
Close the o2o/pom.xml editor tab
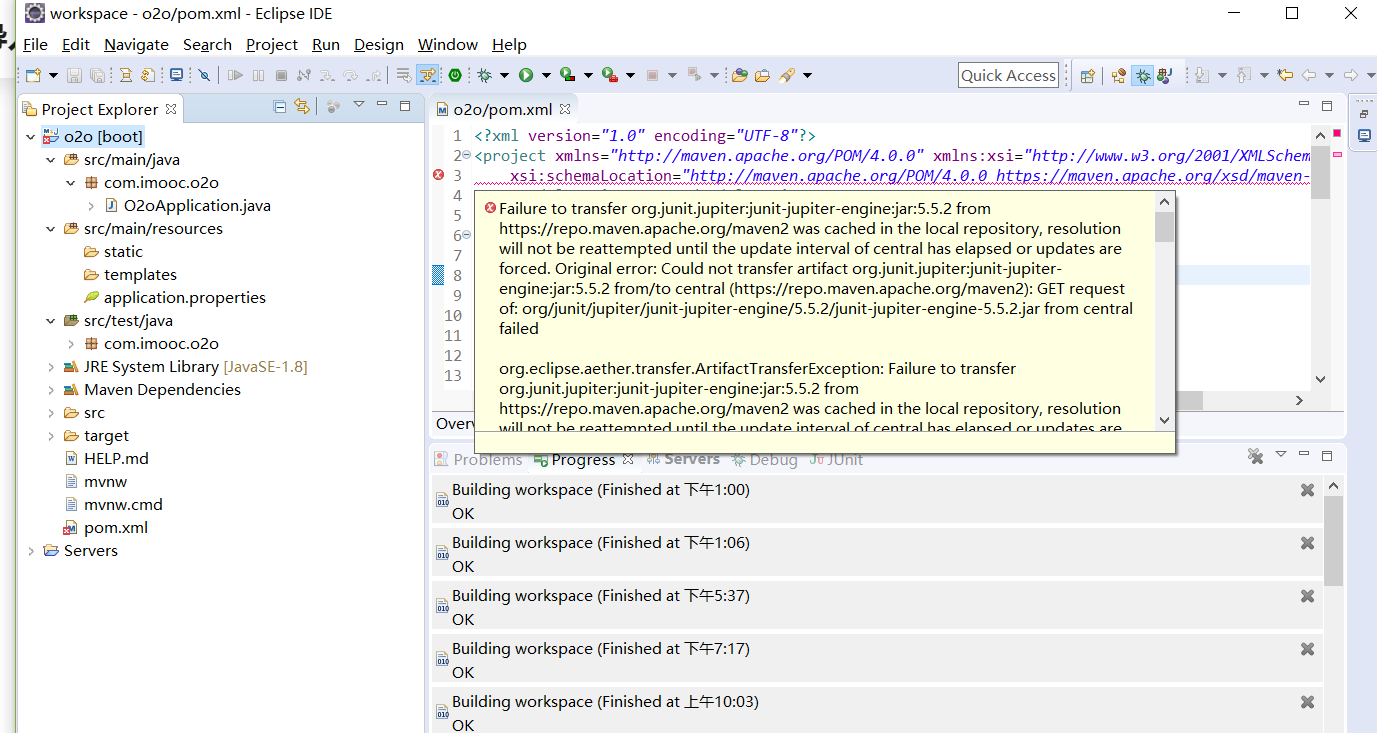click(x=565, y=109)
